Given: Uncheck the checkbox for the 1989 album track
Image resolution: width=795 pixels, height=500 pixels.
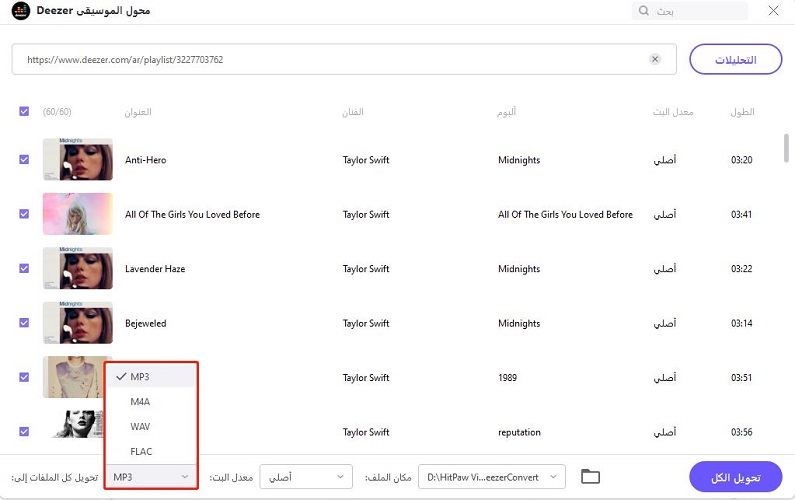Looking at the screenshot, I should tap(24, 377).
